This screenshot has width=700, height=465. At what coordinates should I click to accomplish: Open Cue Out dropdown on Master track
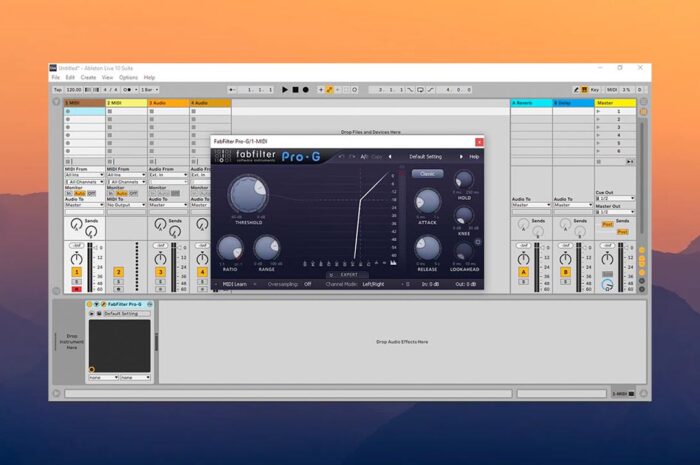pos(615,198)
